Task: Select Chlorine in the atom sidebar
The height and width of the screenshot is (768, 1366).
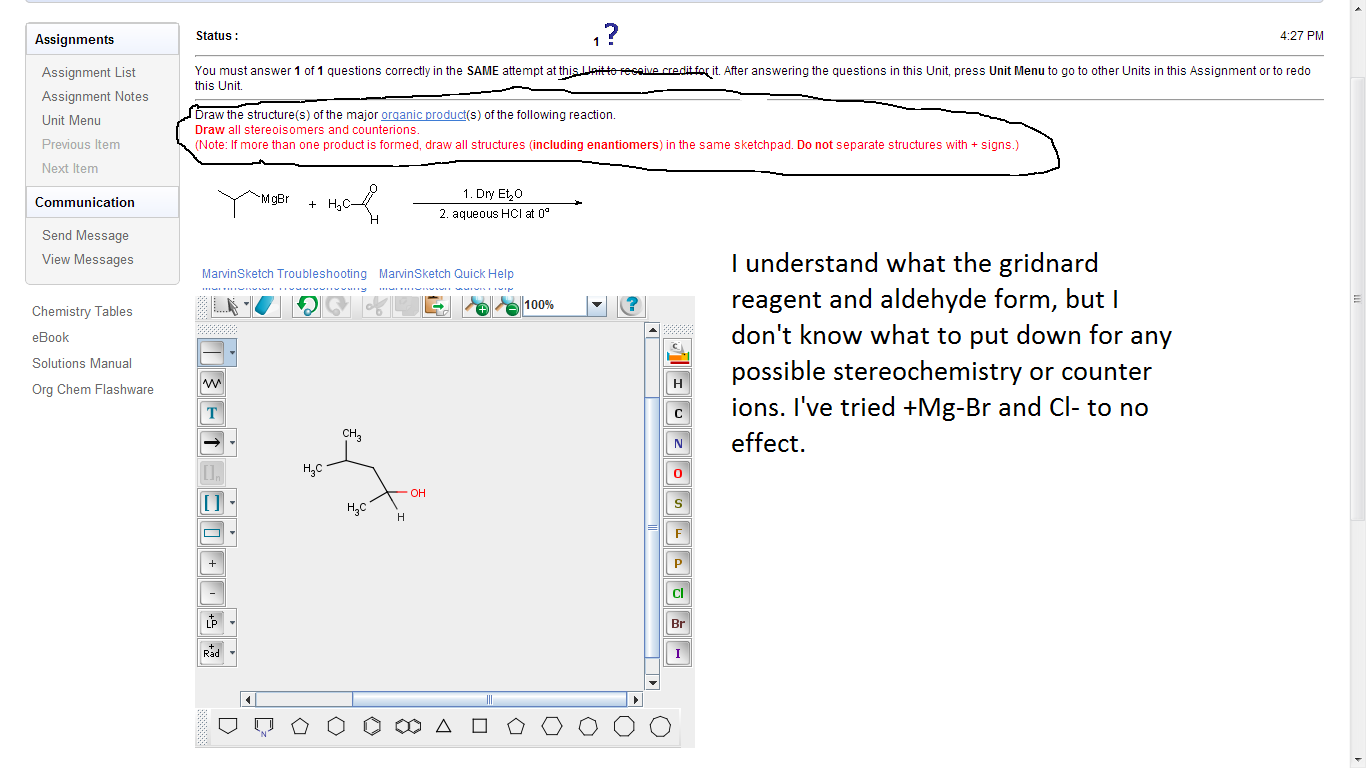Action: coord(678,593)
